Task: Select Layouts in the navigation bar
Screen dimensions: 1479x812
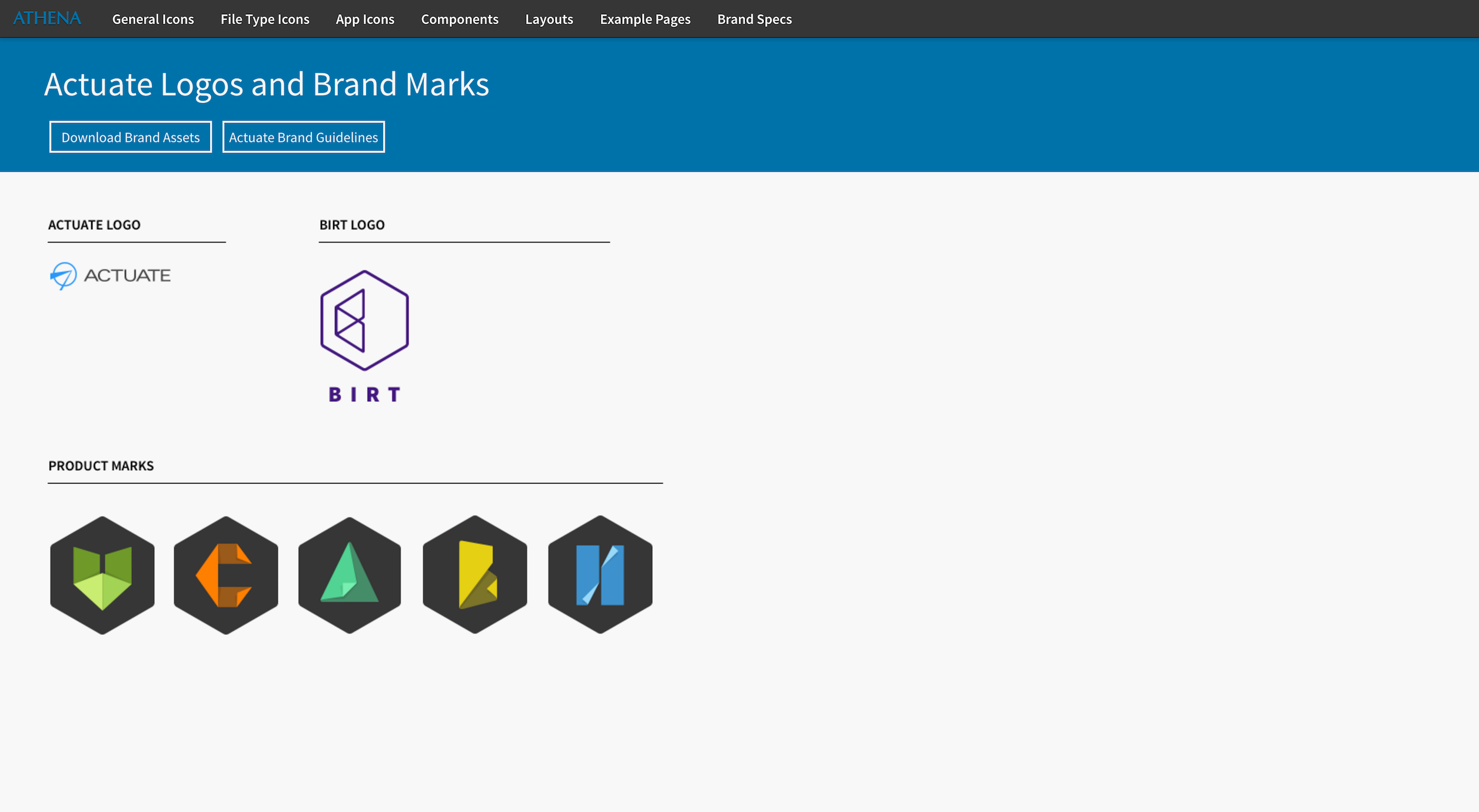Action: (x=549, y=19)
